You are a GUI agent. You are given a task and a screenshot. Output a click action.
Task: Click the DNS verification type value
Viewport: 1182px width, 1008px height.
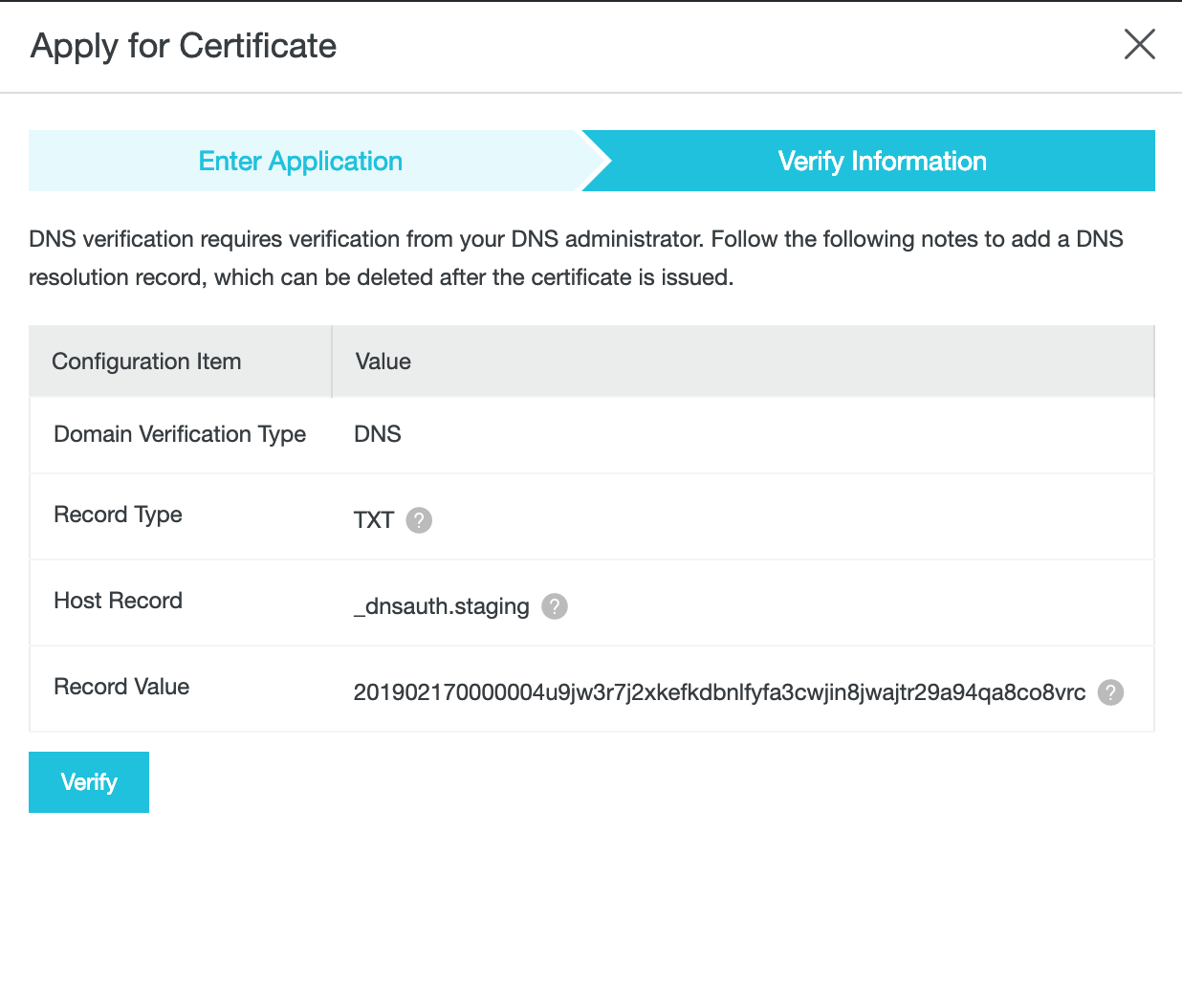tap(378, 434)
